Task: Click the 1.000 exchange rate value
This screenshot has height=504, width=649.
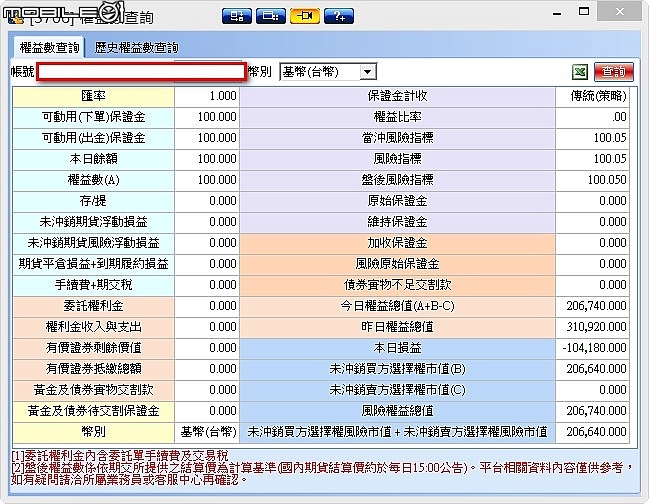Action: point(207,96)
